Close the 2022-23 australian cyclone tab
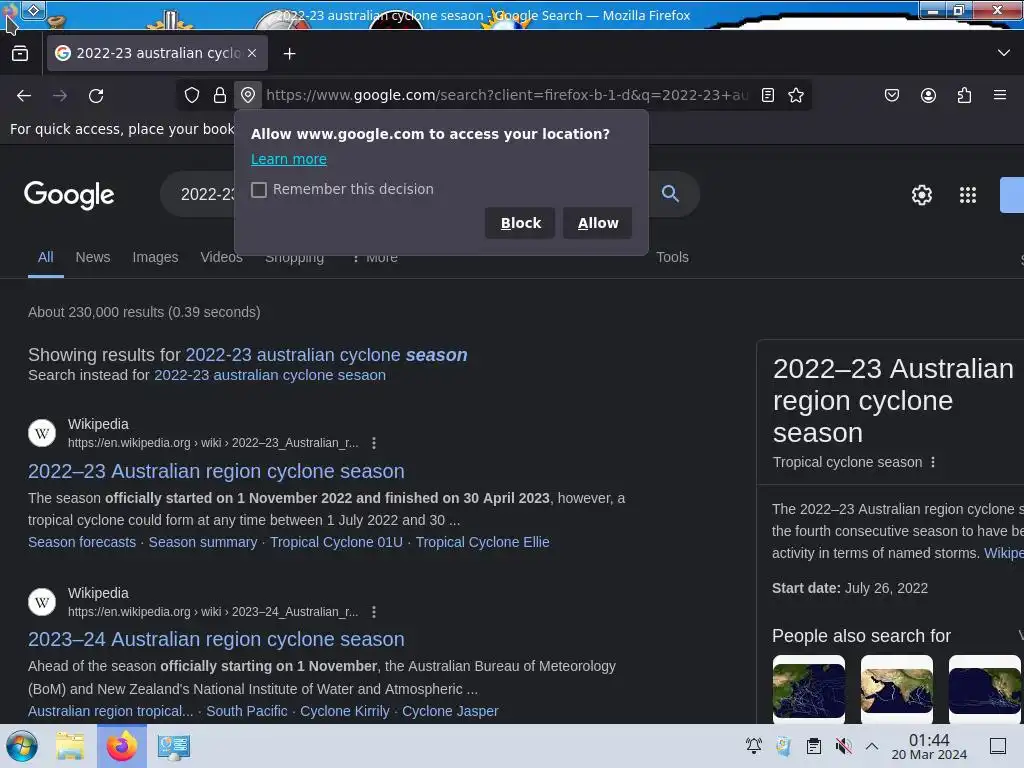This screenshot has height=768, width=1024. click(252, 53)
